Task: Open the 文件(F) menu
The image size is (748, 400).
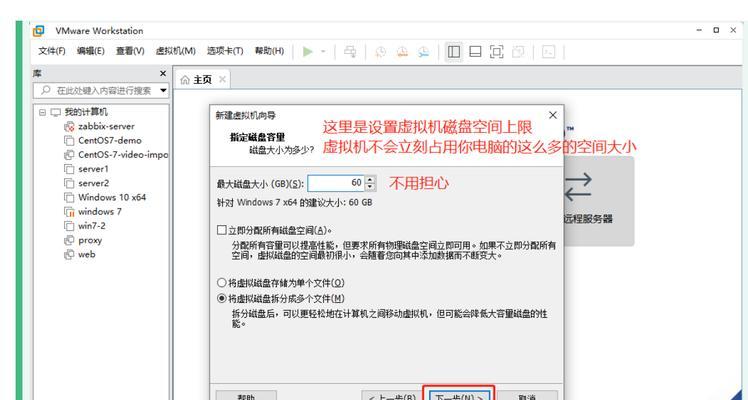Action: click(52, 51)
